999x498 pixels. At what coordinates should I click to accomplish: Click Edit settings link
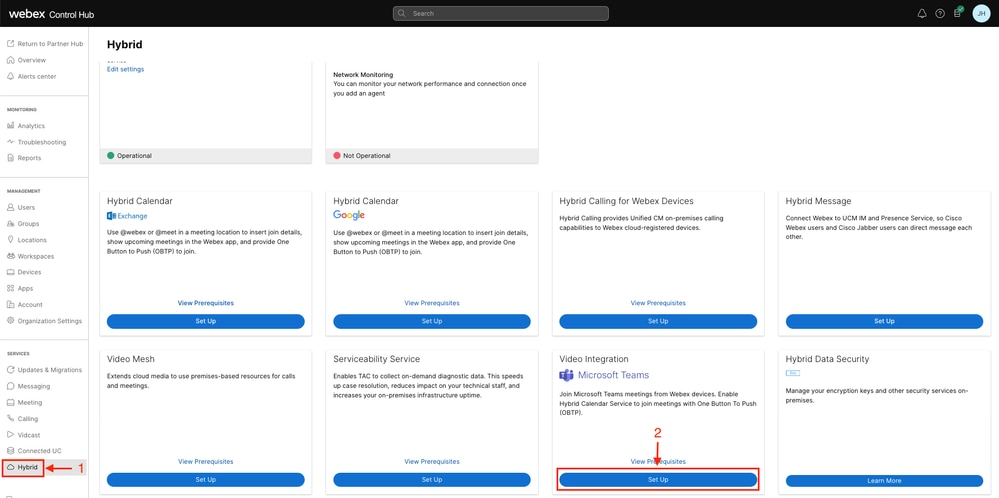[125, 69]
